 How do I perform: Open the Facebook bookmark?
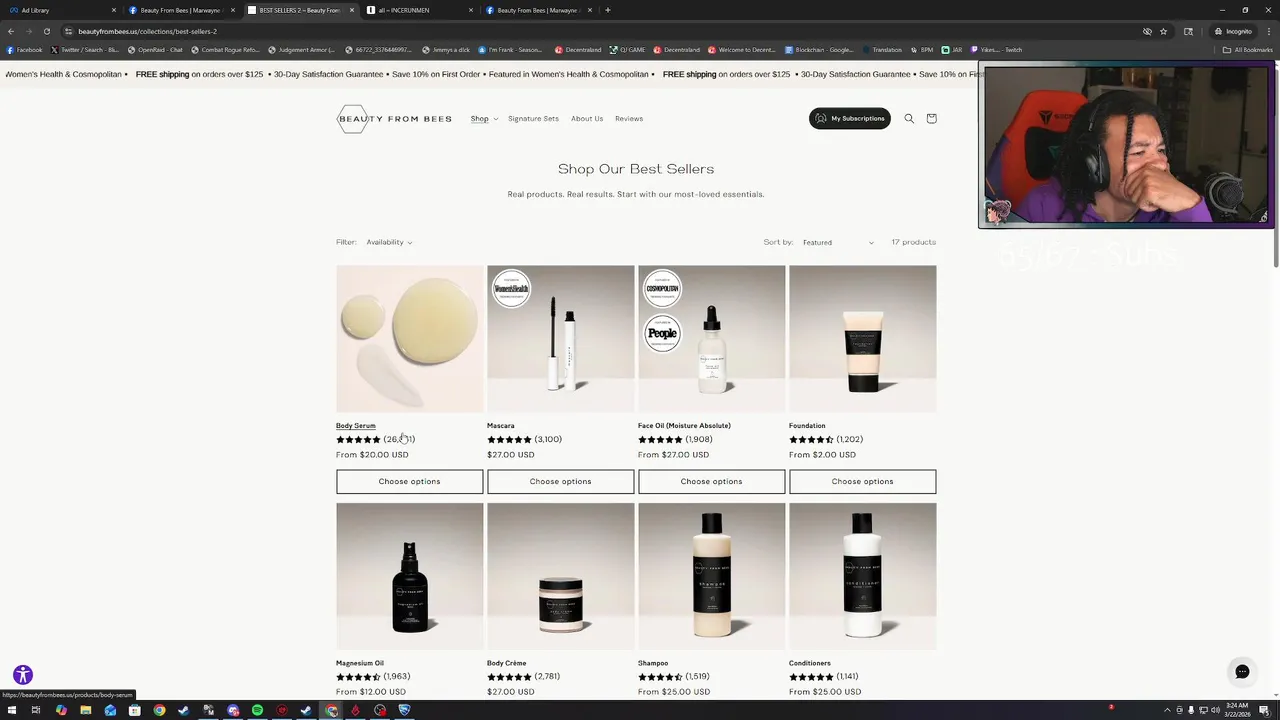coord(24,49)
